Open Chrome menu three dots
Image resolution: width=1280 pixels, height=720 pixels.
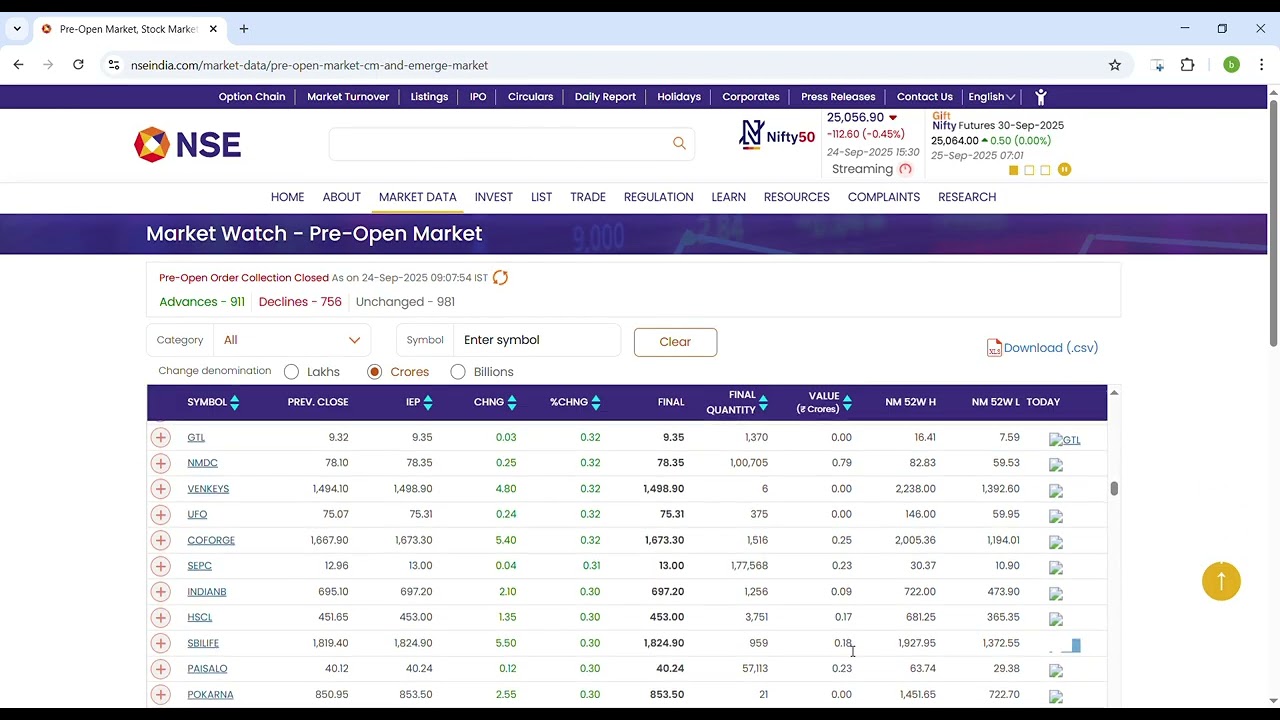click(x=1261, y=65)
